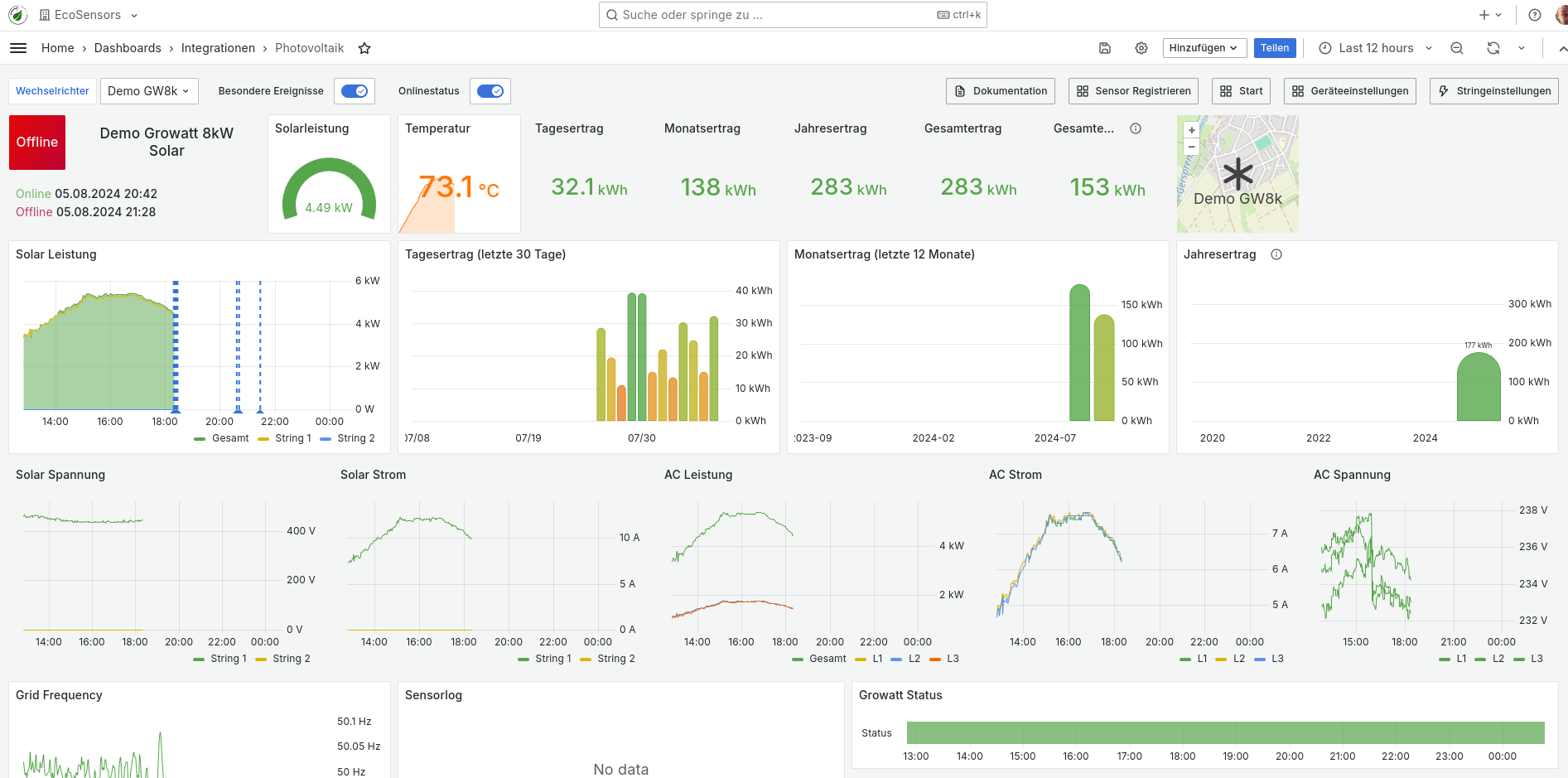1568x778 pixels.
Task: Open the Grid Frequency panel title
Action: 59,695
